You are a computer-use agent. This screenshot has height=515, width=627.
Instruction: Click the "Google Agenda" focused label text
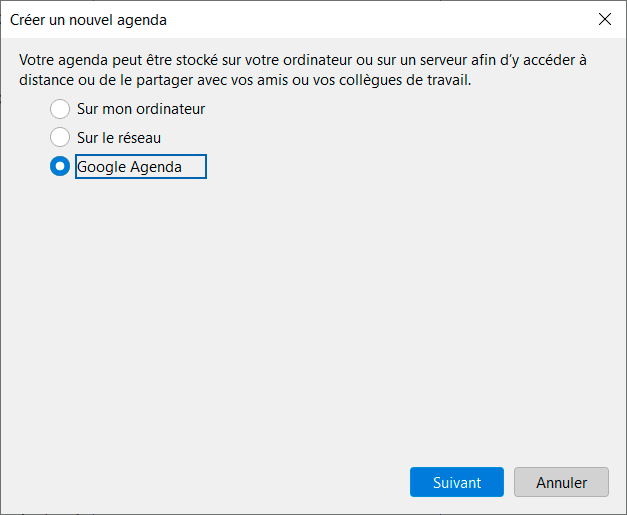tap(129, 167)
